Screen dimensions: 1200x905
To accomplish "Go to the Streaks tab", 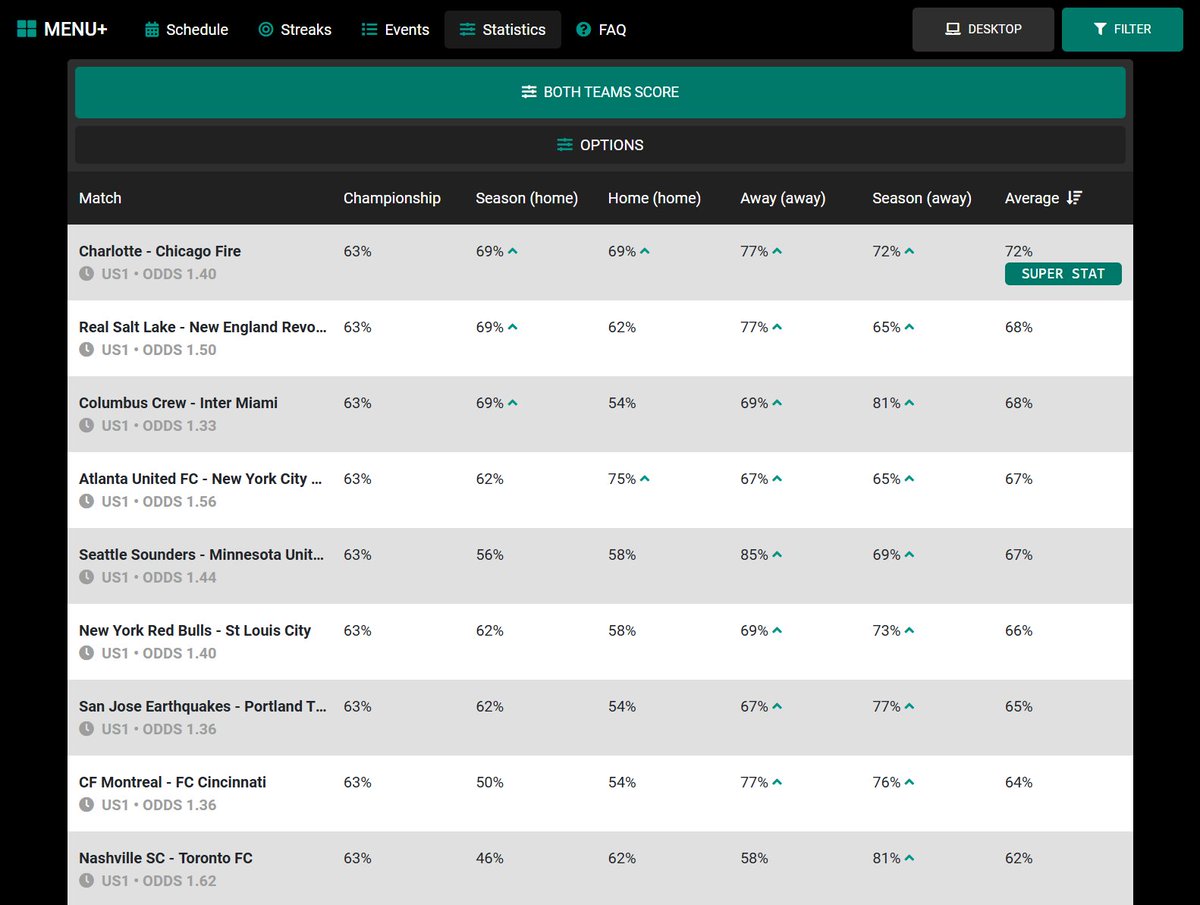I will [x=295, y=30].
